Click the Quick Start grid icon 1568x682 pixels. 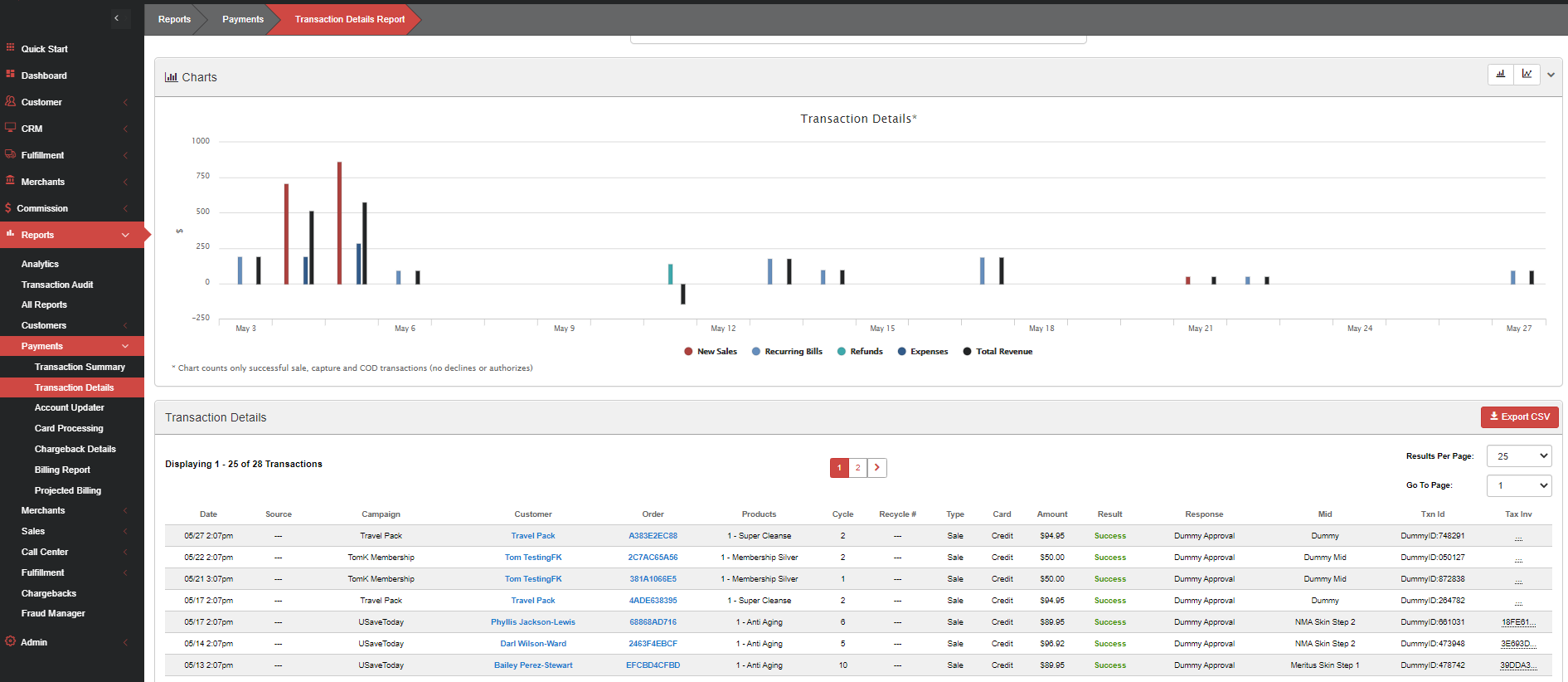click(11, 48)
